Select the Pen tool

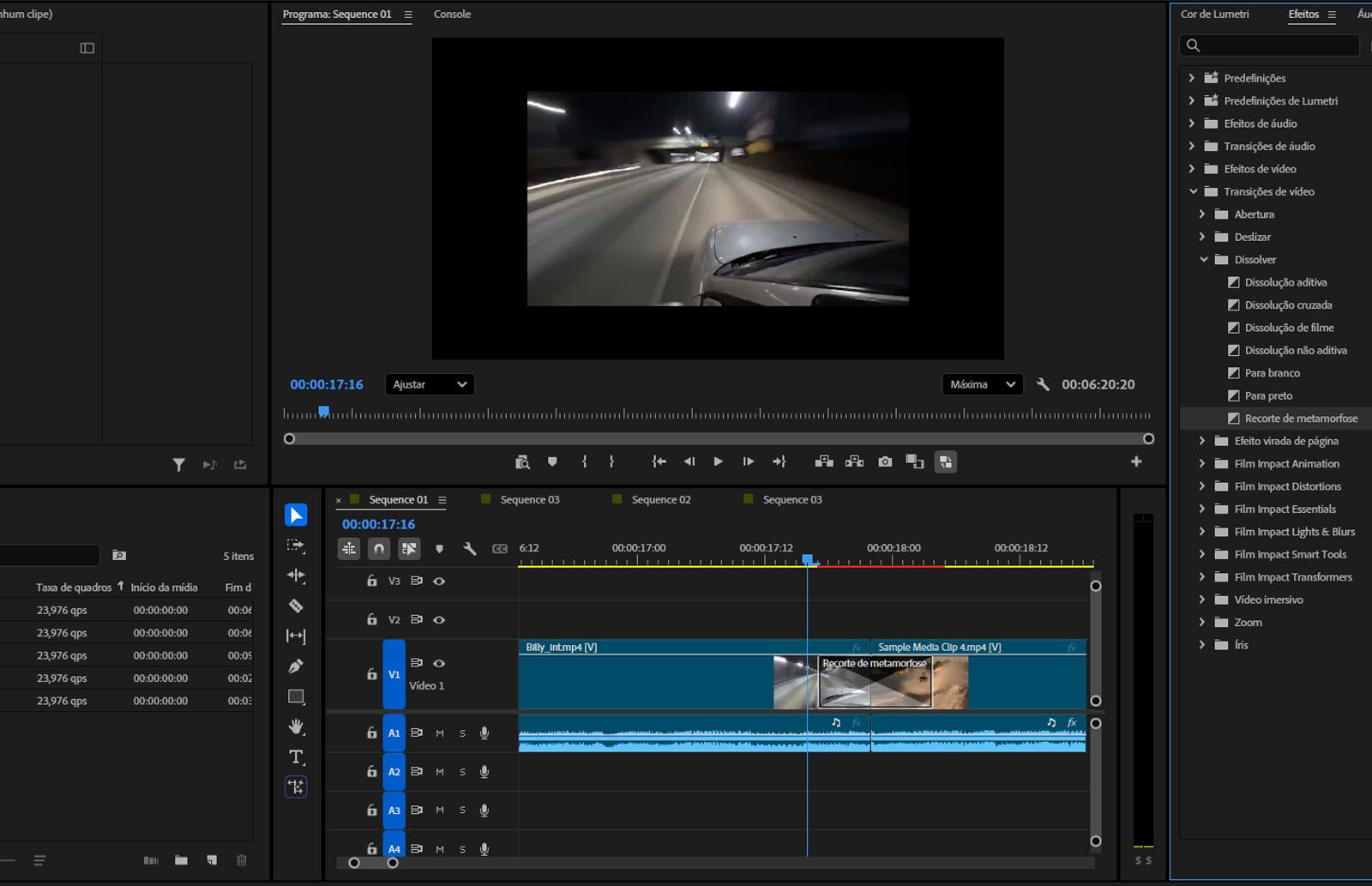click(296, 666)
